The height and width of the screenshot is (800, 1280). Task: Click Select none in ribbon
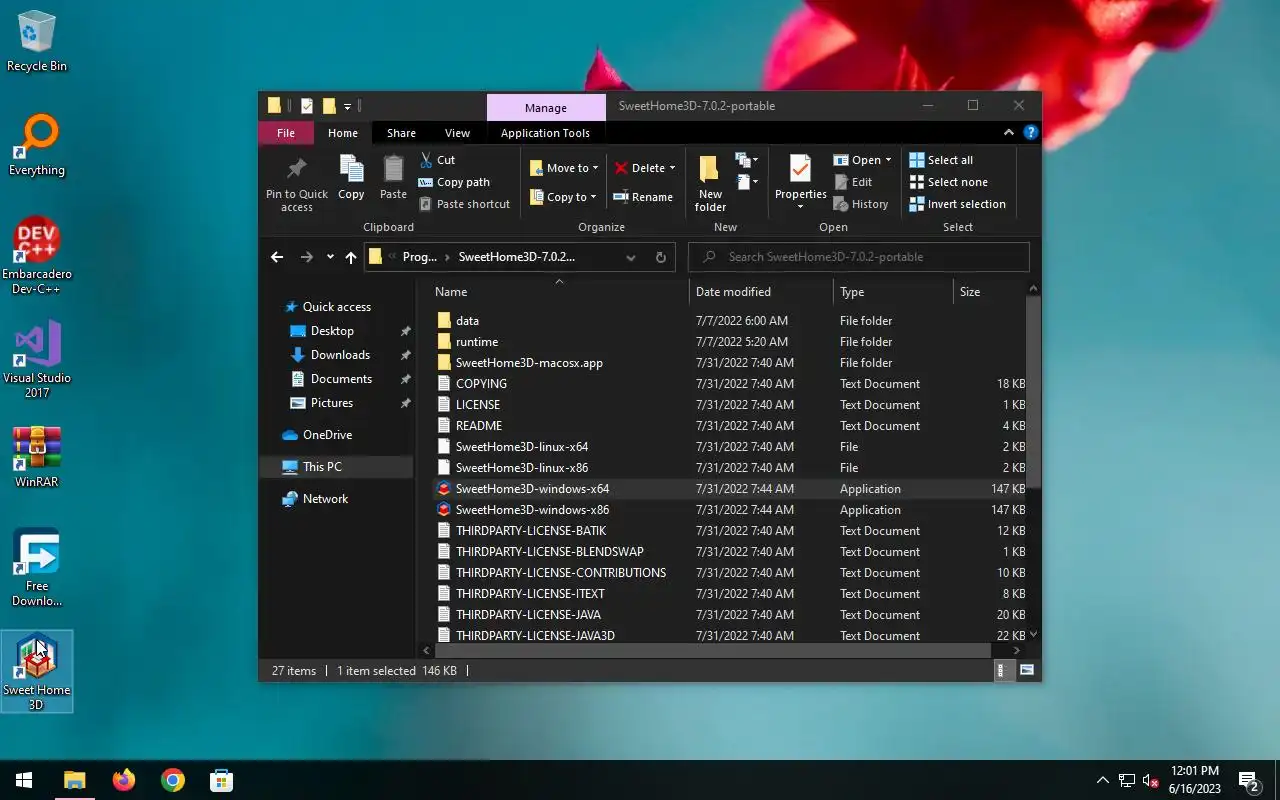tap(948, 182)
